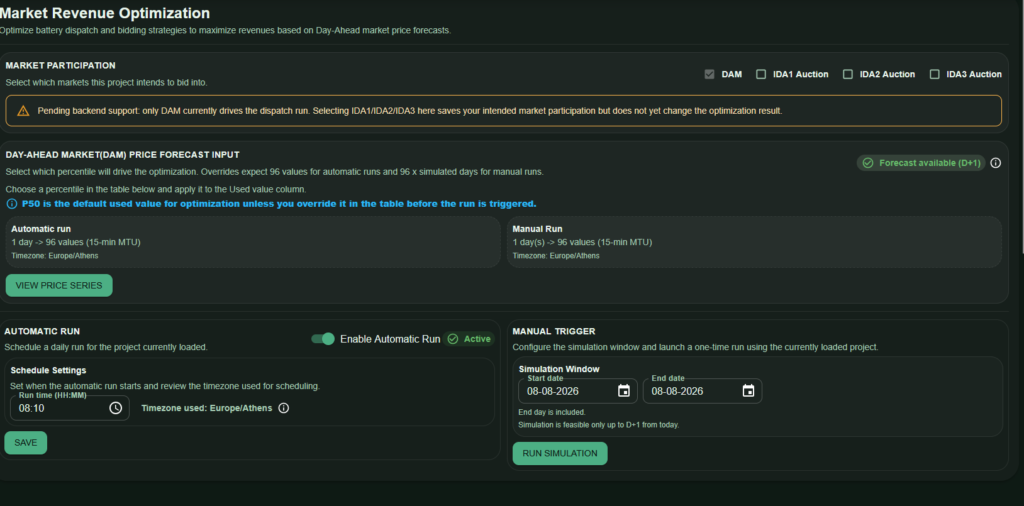Toggle the DAM market checkbox
This screenshot has width=1024, height=506.
[x=710, y=74]
